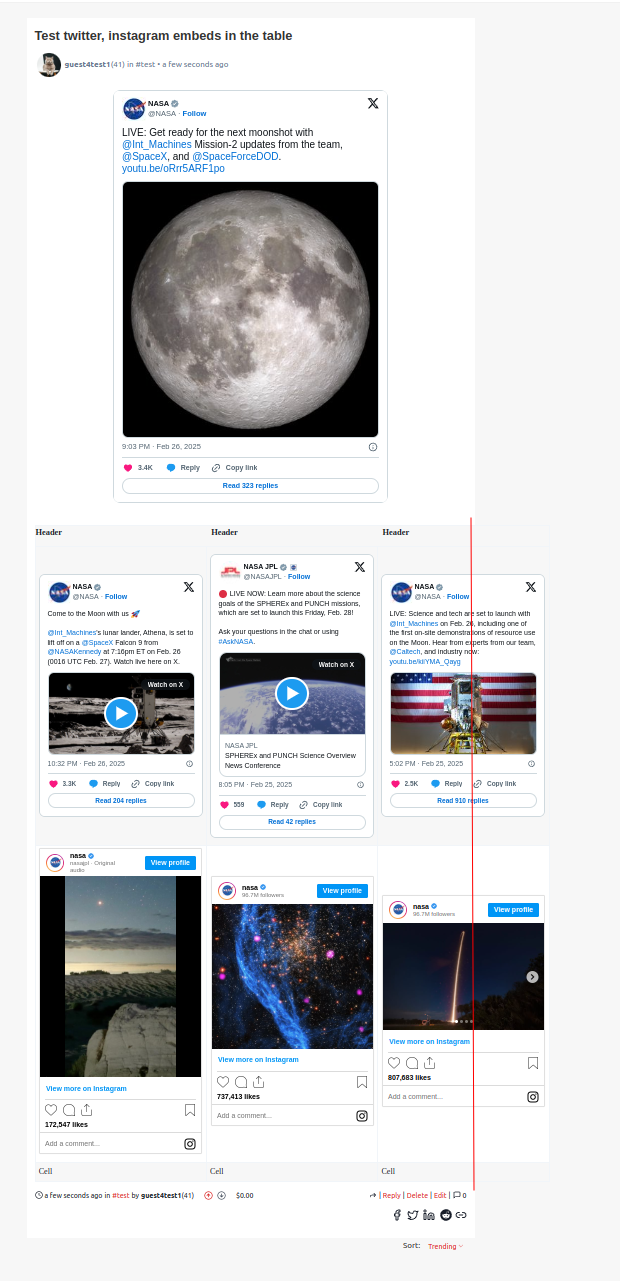Click Read 323 replies button
The width and height of the screenshot is (620, 1281).
(x=250, y=486)
